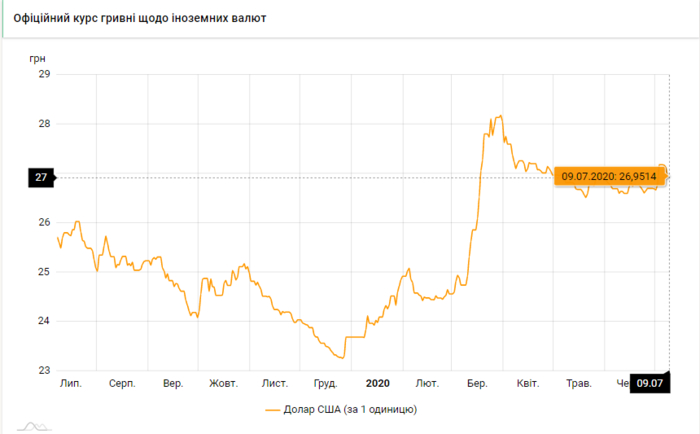
Task: Click the Жовт. month label
Action: (223, 383)
